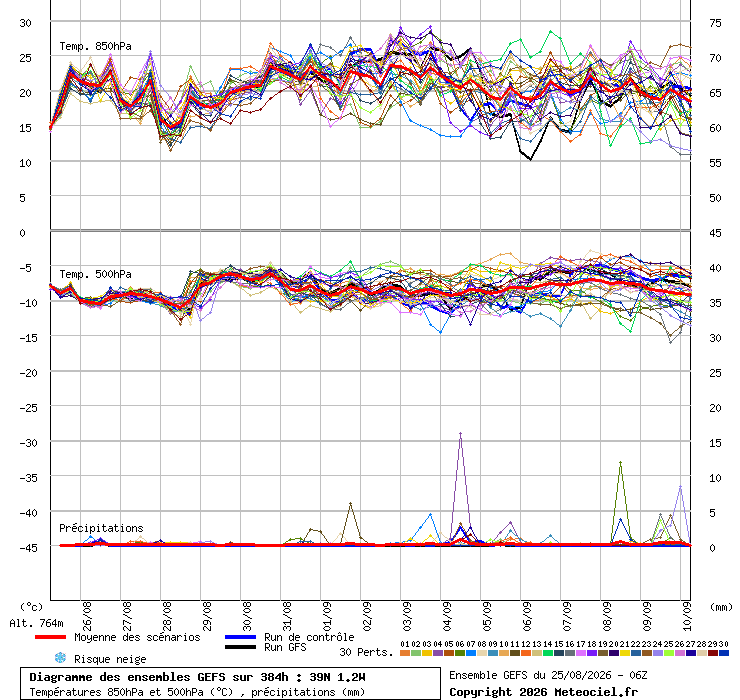Select perturbation 19 brown-olive swatch
Image resolution: width=740 pixels, height=700 pixels.
(603, 653)
